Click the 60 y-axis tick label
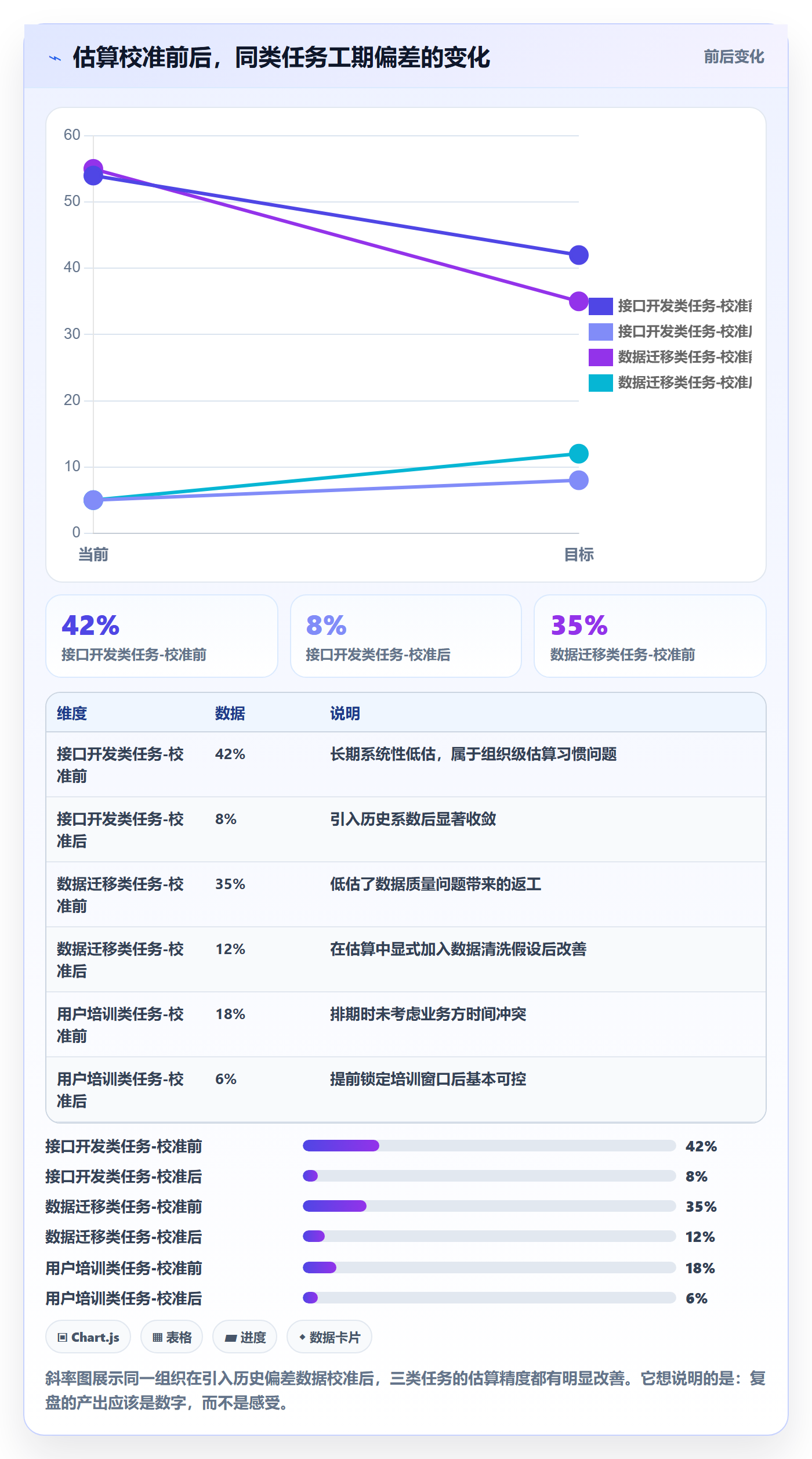This screenshot has height=1459, width=812. (x=72, y=135)
